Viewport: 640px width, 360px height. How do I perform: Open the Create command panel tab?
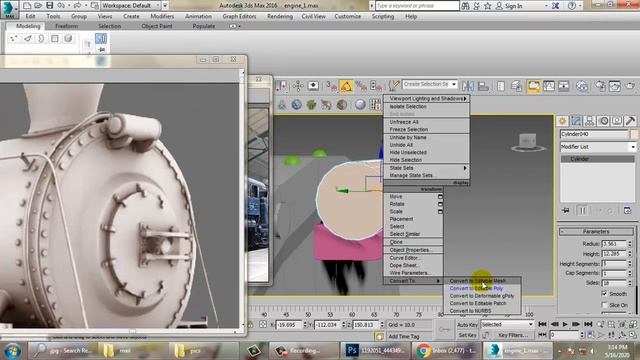coord(562,121)
